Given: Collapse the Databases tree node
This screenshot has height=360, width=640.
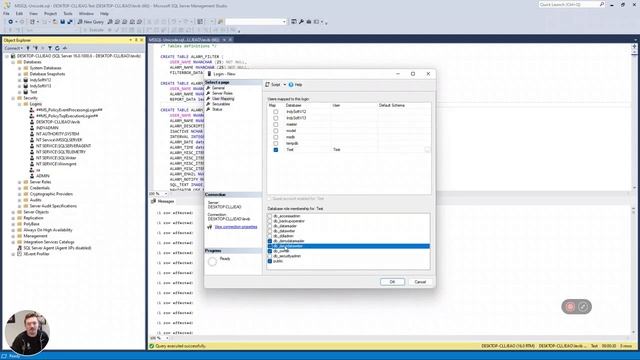Looking at the screenshot, I should click(13, 62).
